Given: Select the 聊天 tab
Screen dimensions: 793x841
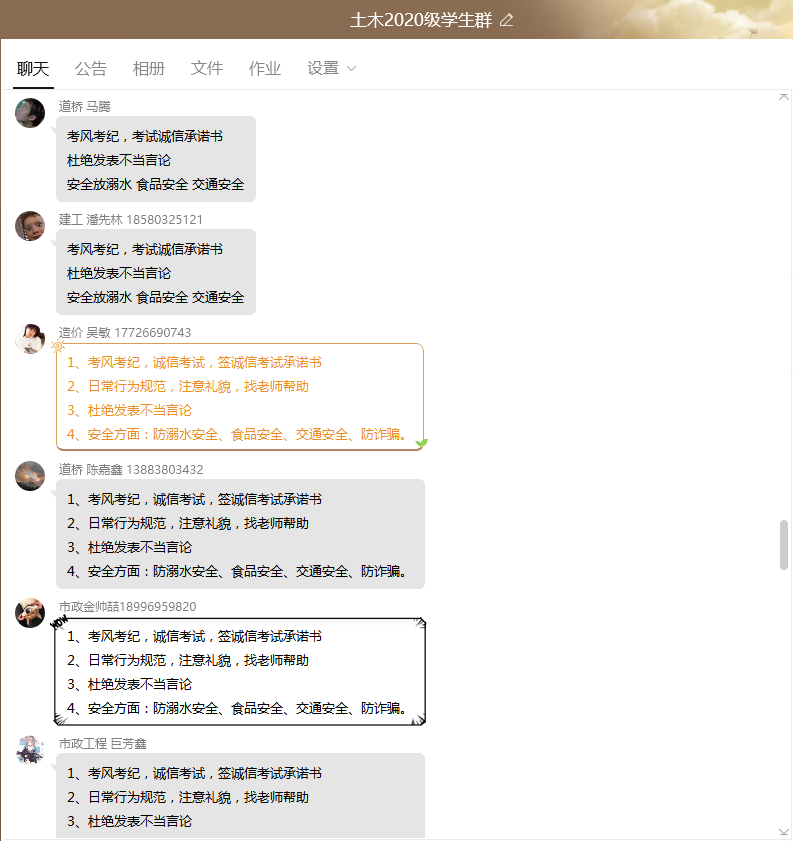Looking at the screenshot, I should pos(33,69).
